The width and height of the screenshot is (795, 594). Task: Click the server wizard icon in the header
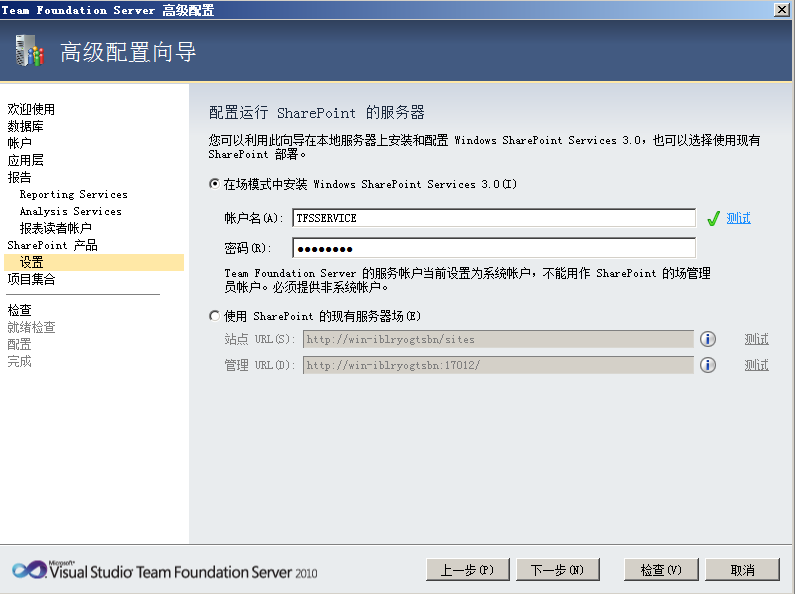tap(29, 51)
